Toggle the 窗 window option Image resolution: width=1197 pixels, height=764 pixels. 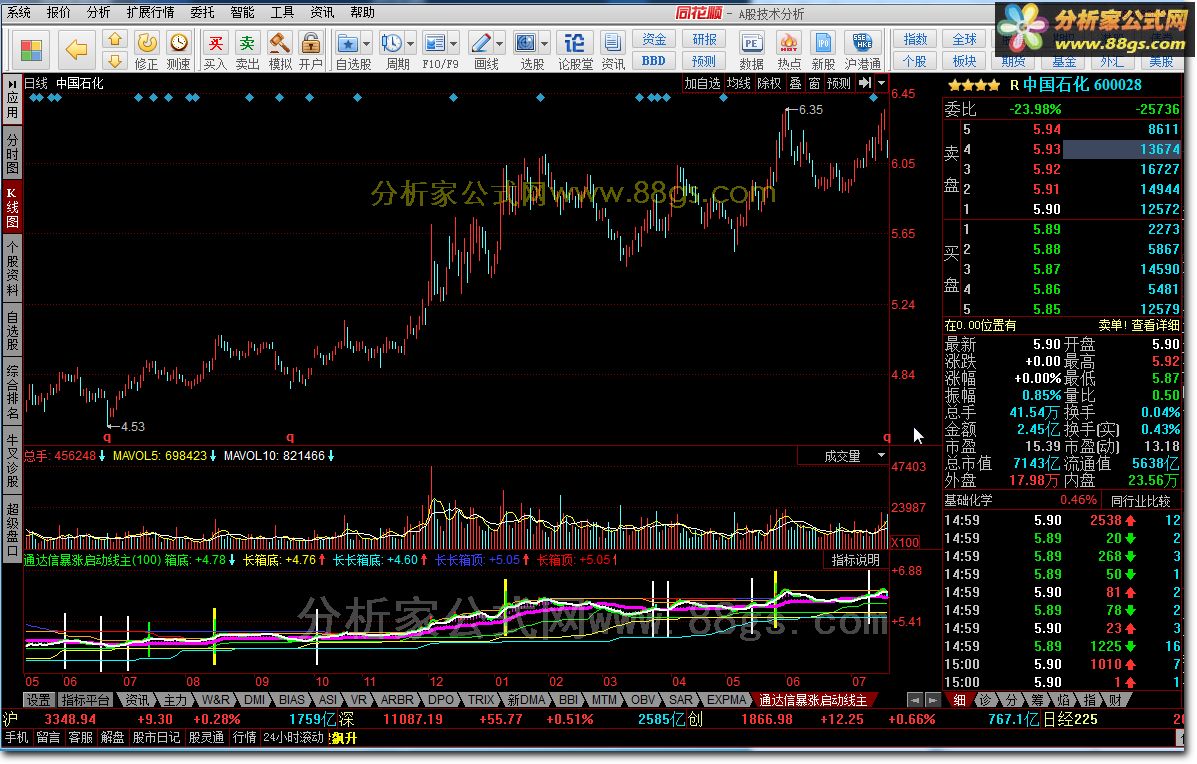(x=814, y=83)
